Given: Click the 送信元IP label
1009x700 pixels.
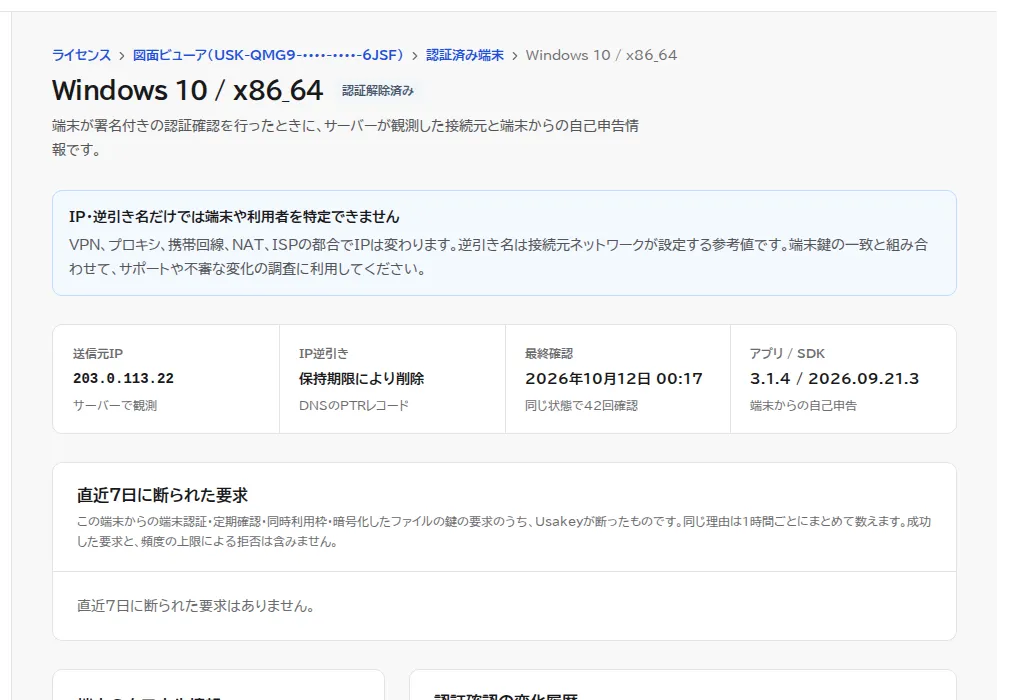Looking at the screenshot, I should click(98, 353).
